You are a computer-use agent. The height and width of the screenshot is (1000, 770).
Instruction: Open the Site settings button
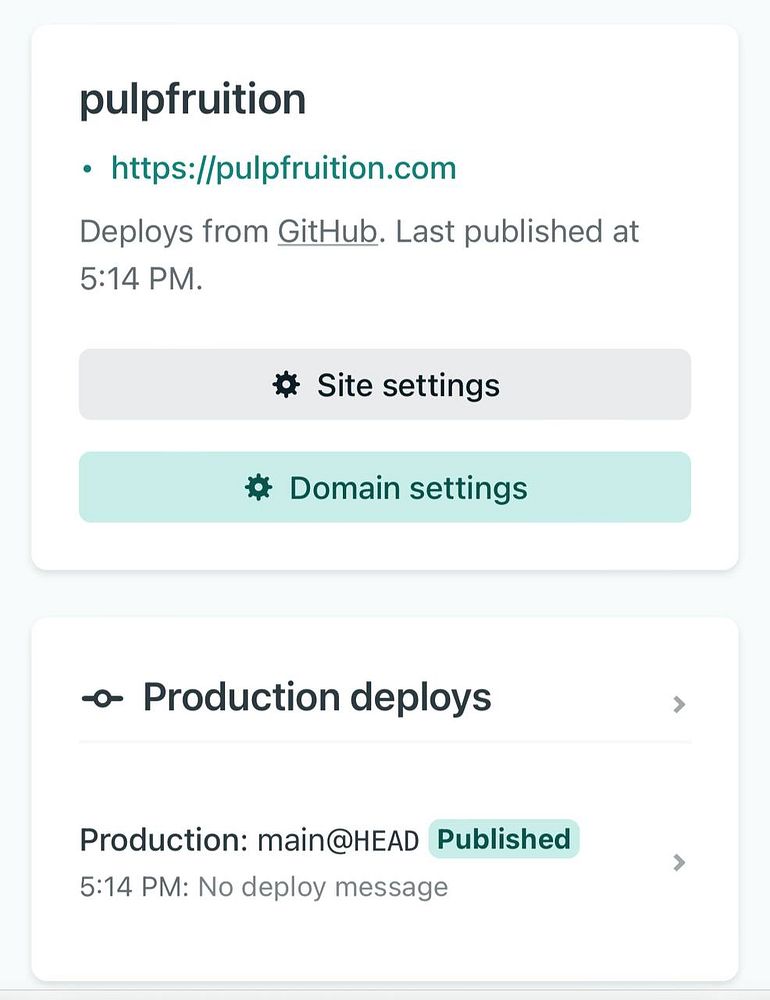pos(385,385)
